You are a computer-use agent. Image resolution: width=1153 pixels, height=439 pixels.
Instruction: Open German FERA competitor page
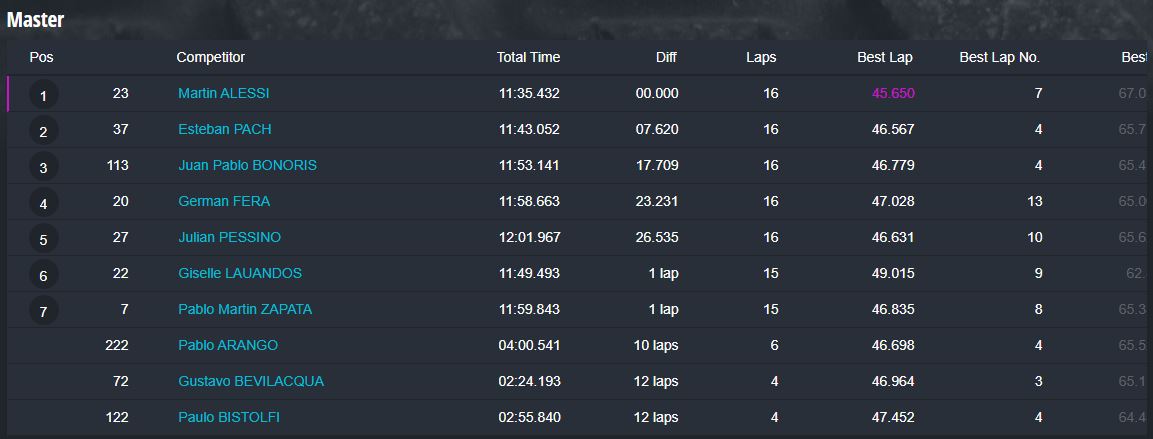(224, 201)
